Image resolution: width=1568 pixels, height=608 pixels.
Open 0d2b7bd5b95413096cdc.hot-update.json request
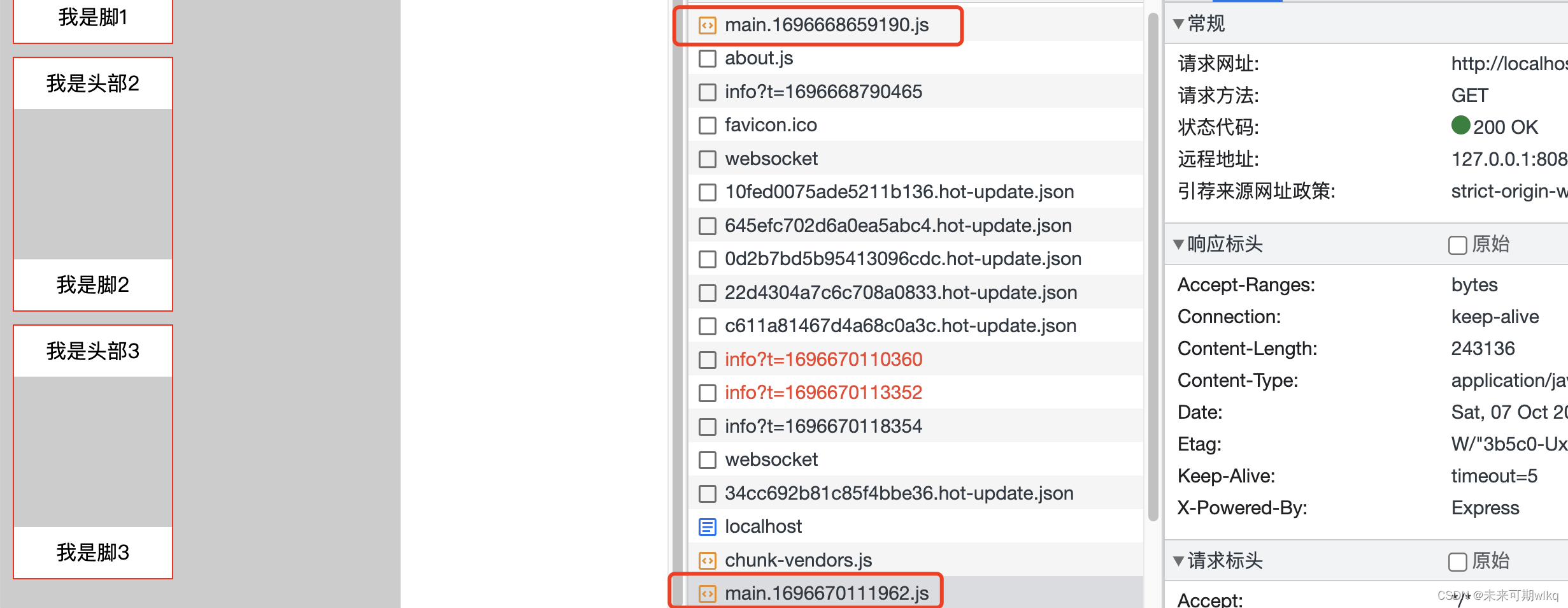click(903, 259)
